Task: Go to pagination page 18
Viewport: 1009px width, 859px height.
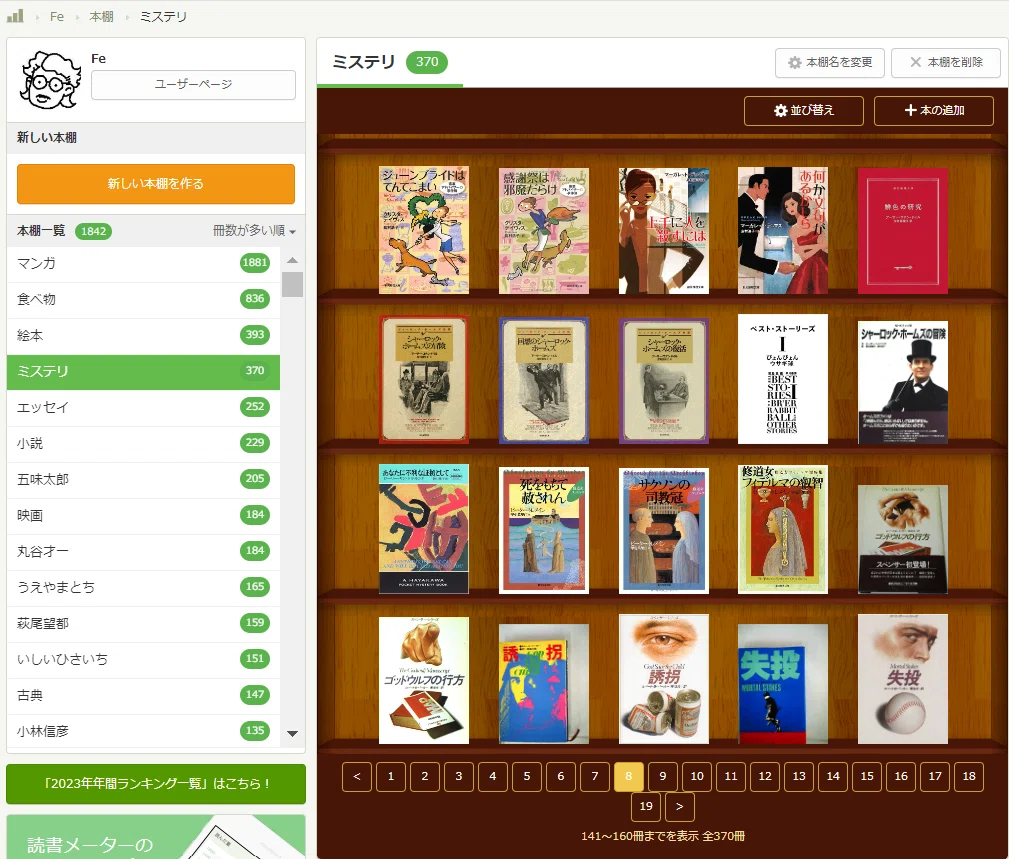Action: (969, 777)
